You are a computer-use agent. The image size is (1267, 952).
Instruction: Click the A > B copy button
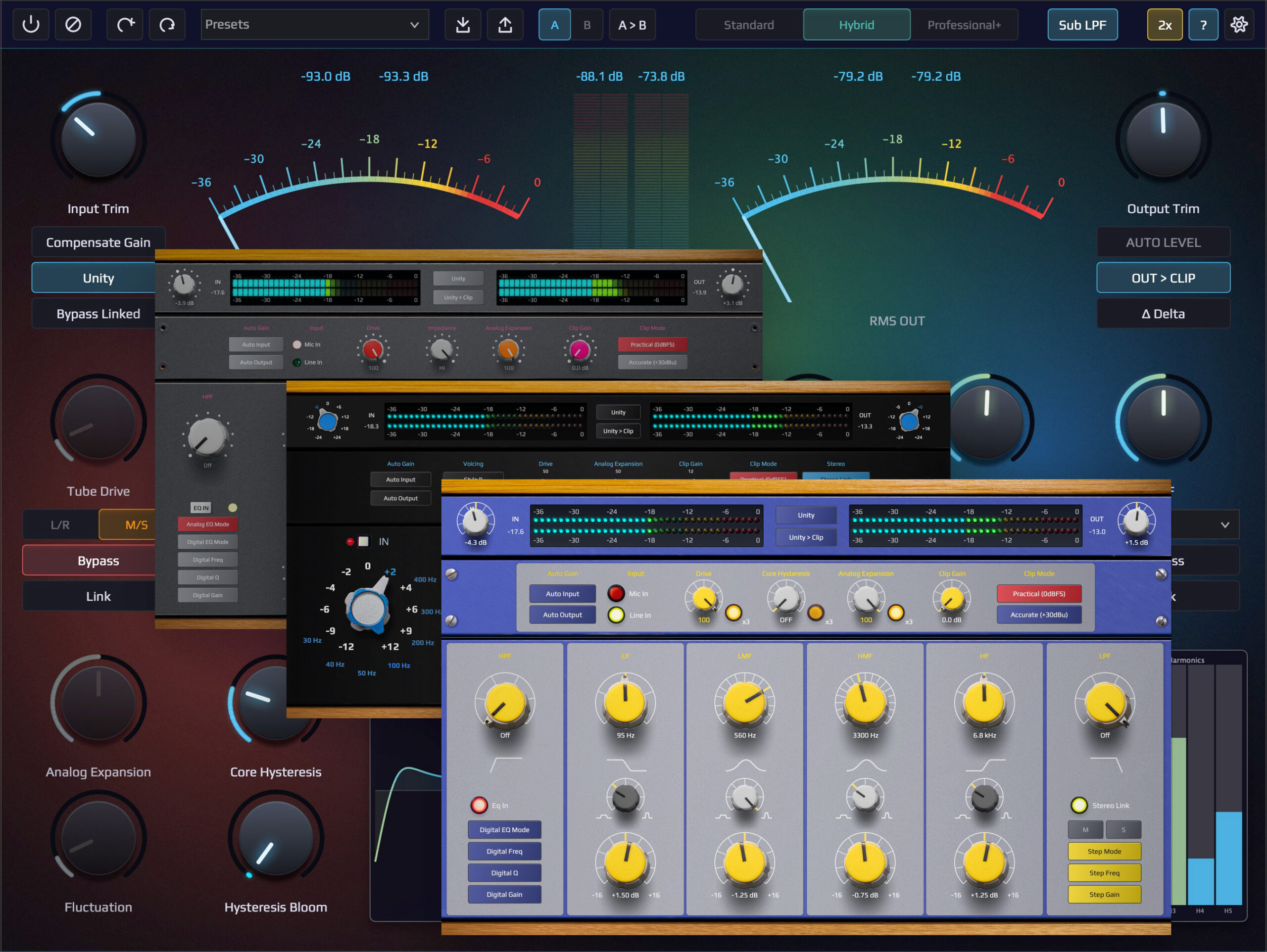(632, 25)
